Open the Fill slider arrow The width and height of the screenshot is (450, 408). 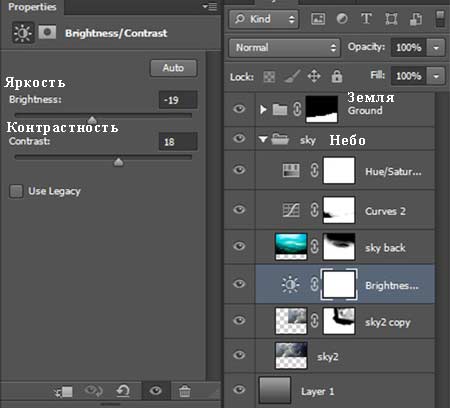pyautogui.click(x=436, y=76)
